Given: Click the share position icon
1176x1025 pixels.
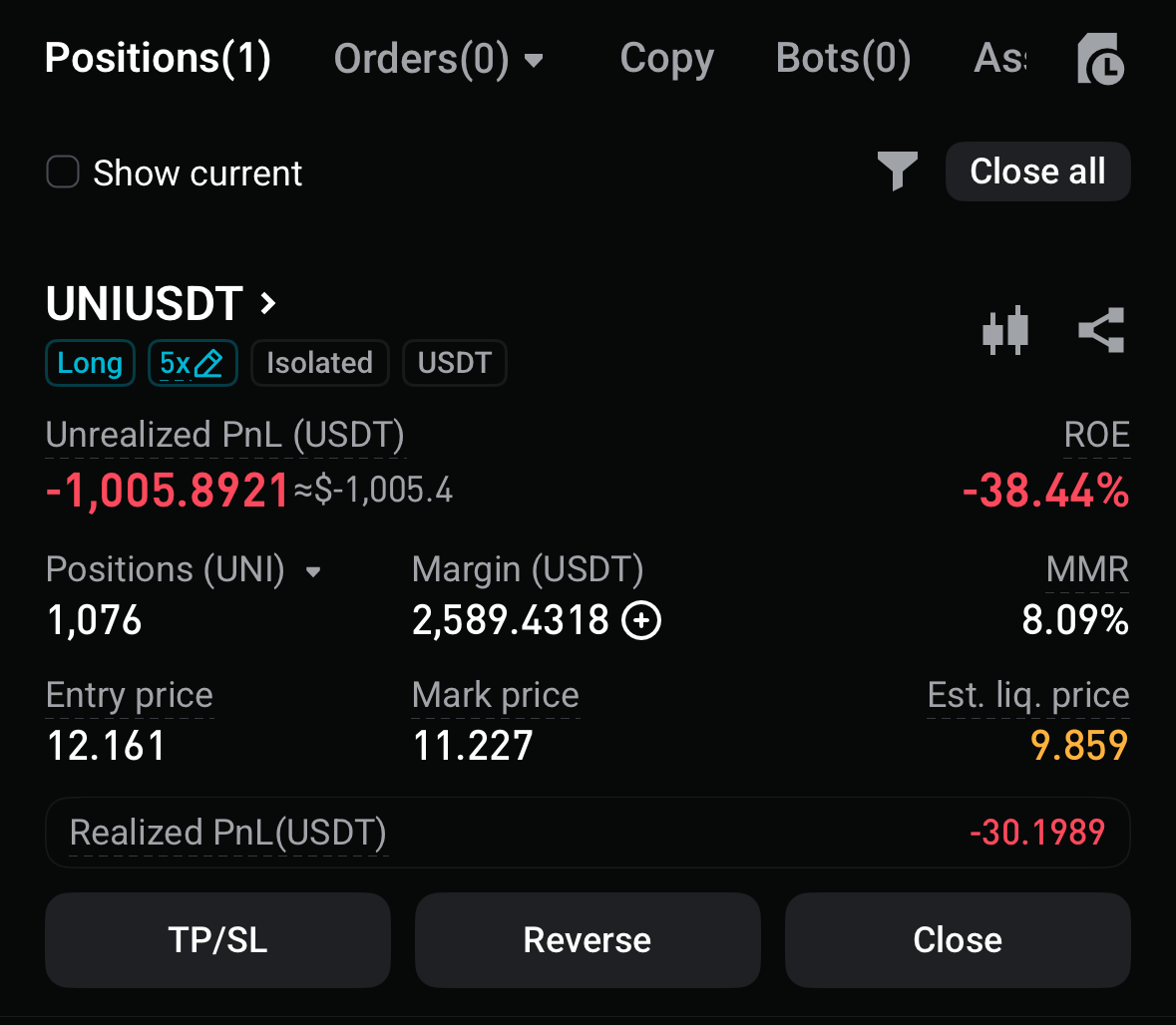Looking at the screenshot, I should [x=1101, y=330].
